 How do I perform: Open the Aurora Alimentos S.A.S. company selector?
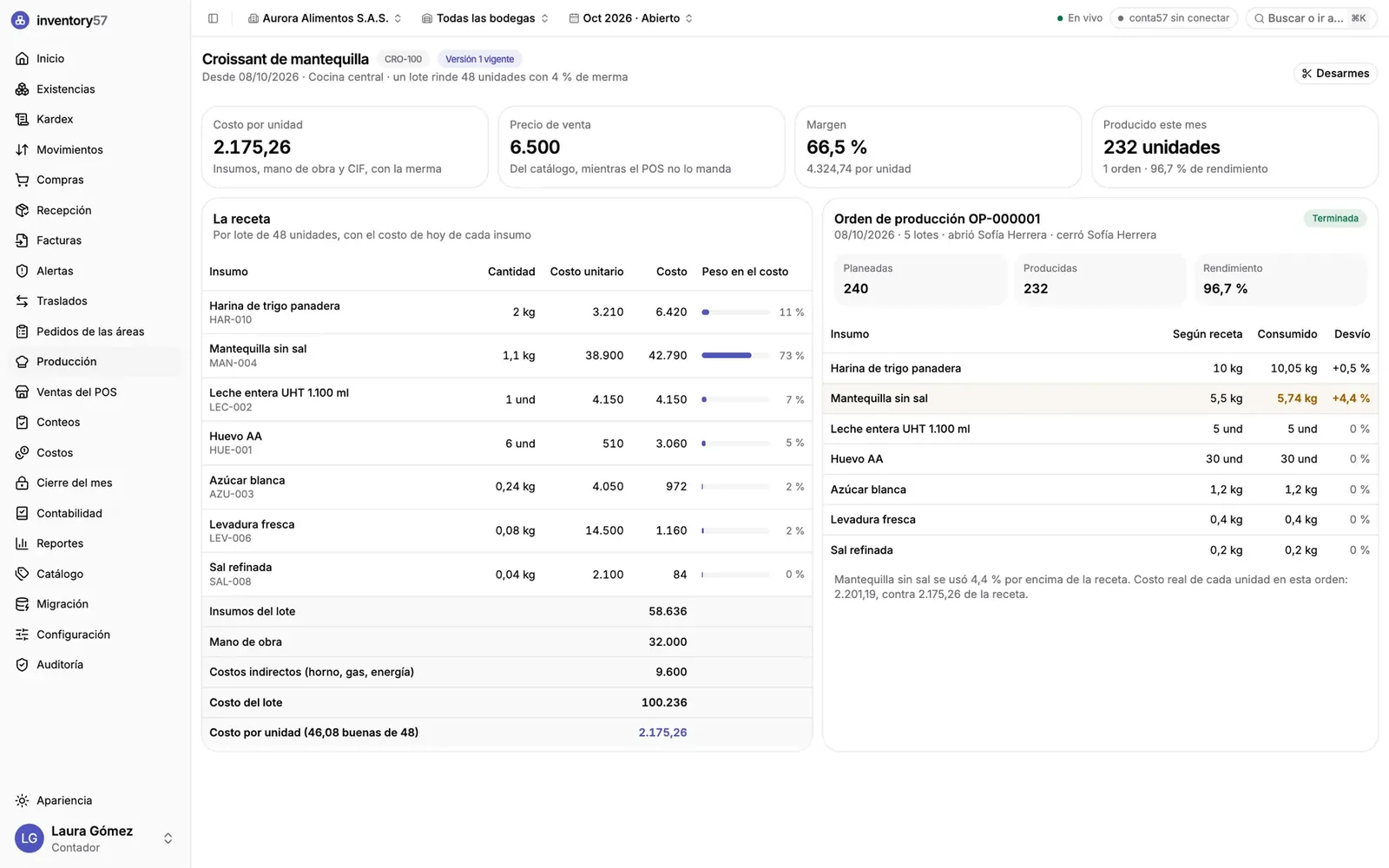(325, 18)
